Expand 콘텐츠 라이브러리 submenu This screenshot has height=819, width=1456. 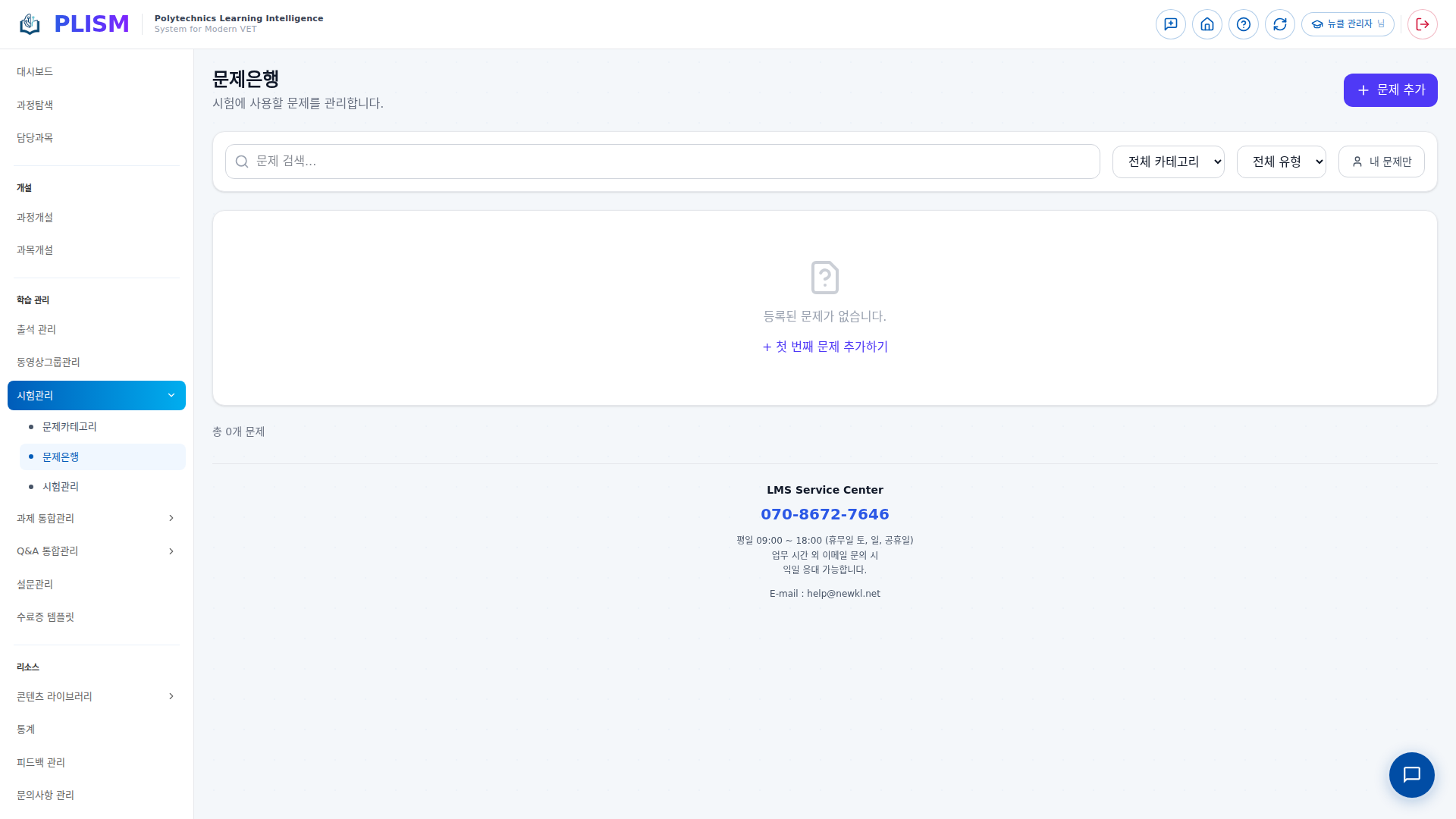click(x=96, y=696)
